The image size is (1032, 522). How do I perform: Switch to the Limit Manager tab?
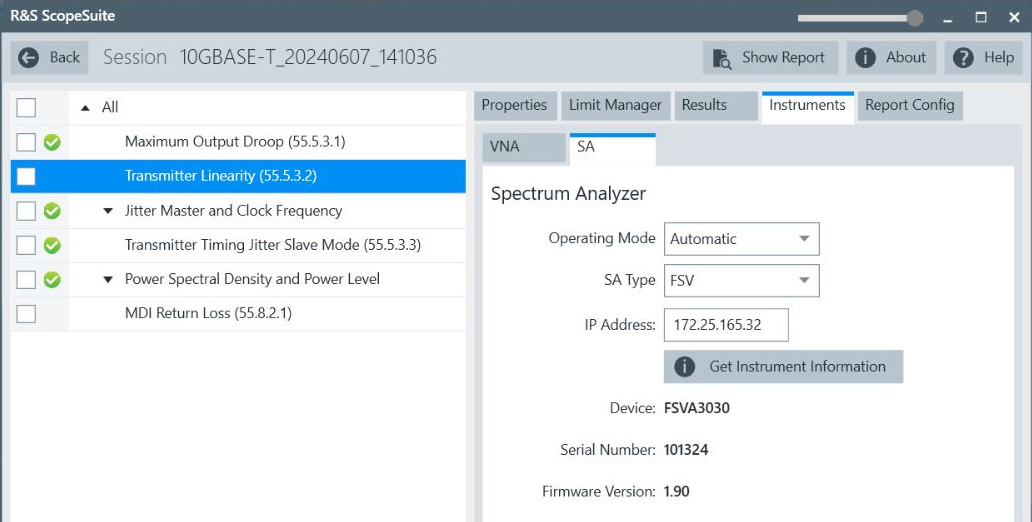click(615, 105)
